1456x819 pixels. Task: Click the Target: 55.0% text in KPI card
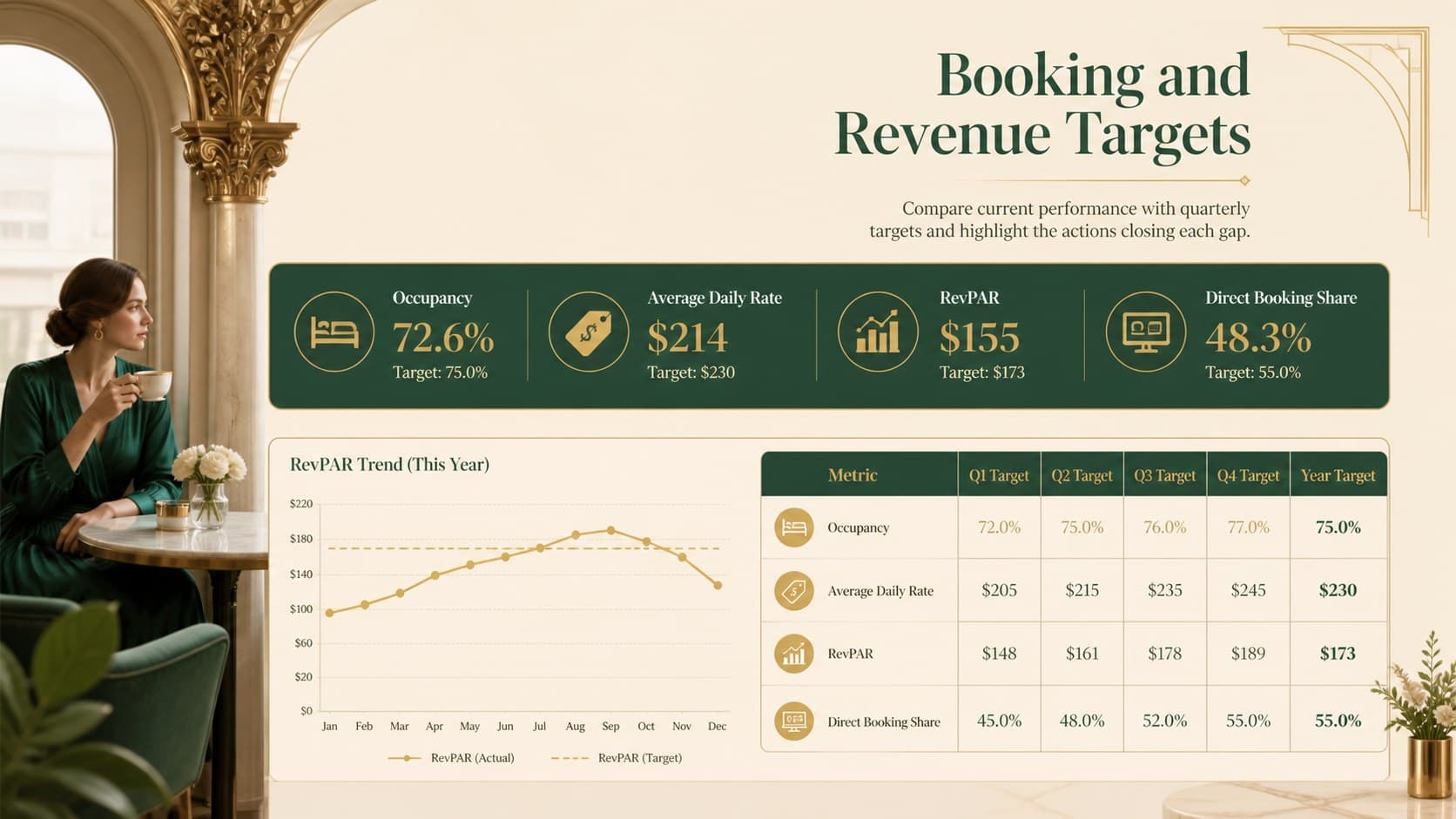click(1253, 373)
